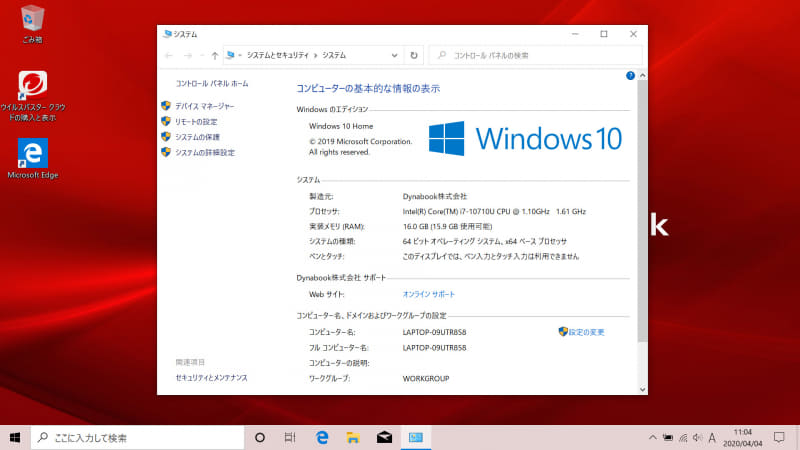Toggle the IME input mode indicator A
The width and height of the screenshot is (800, 450).
coord(712,438)
